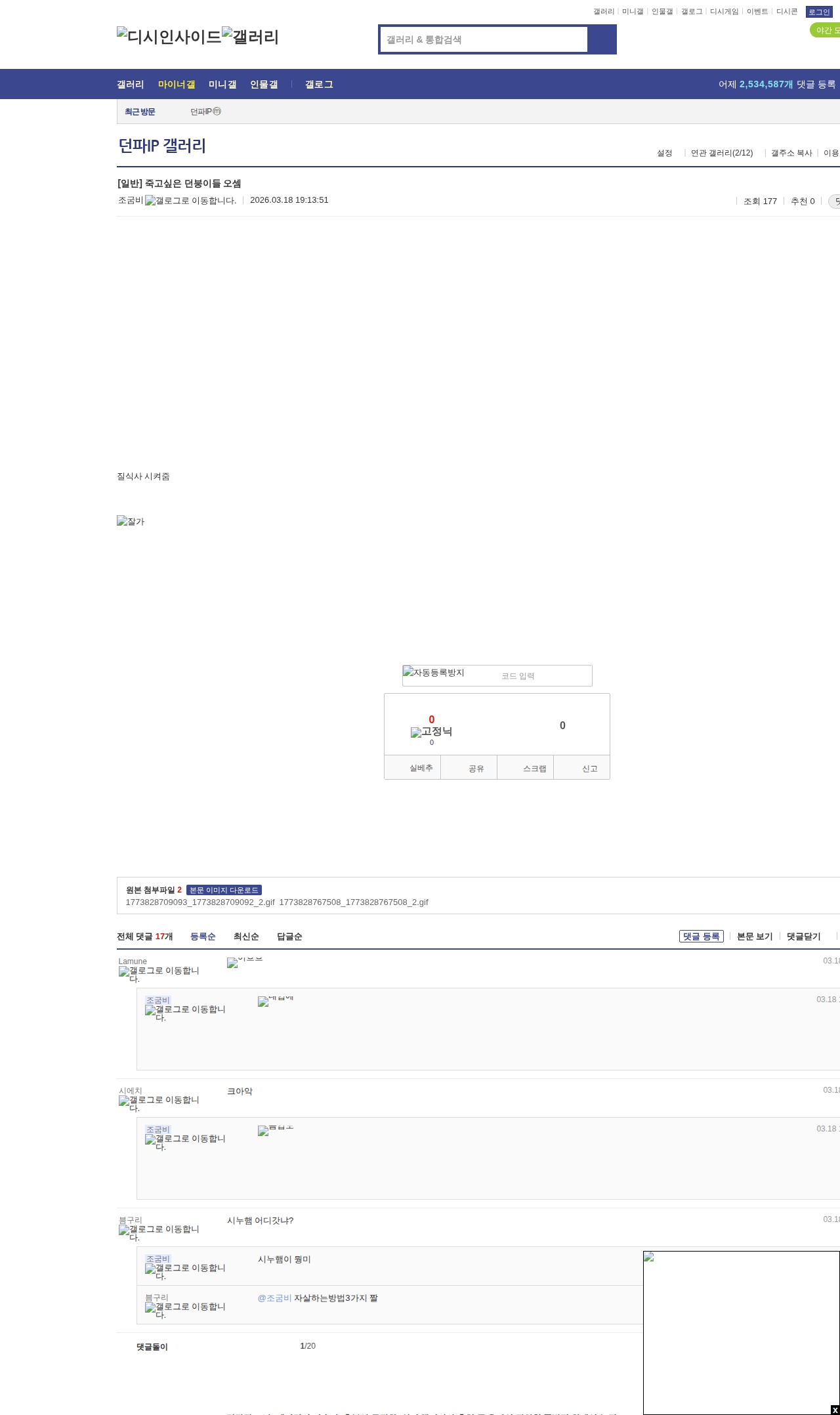Click reply text 시누햄이 뭥미
Viewport: 840px width, 1415px height.
(x=284, y=1259)
